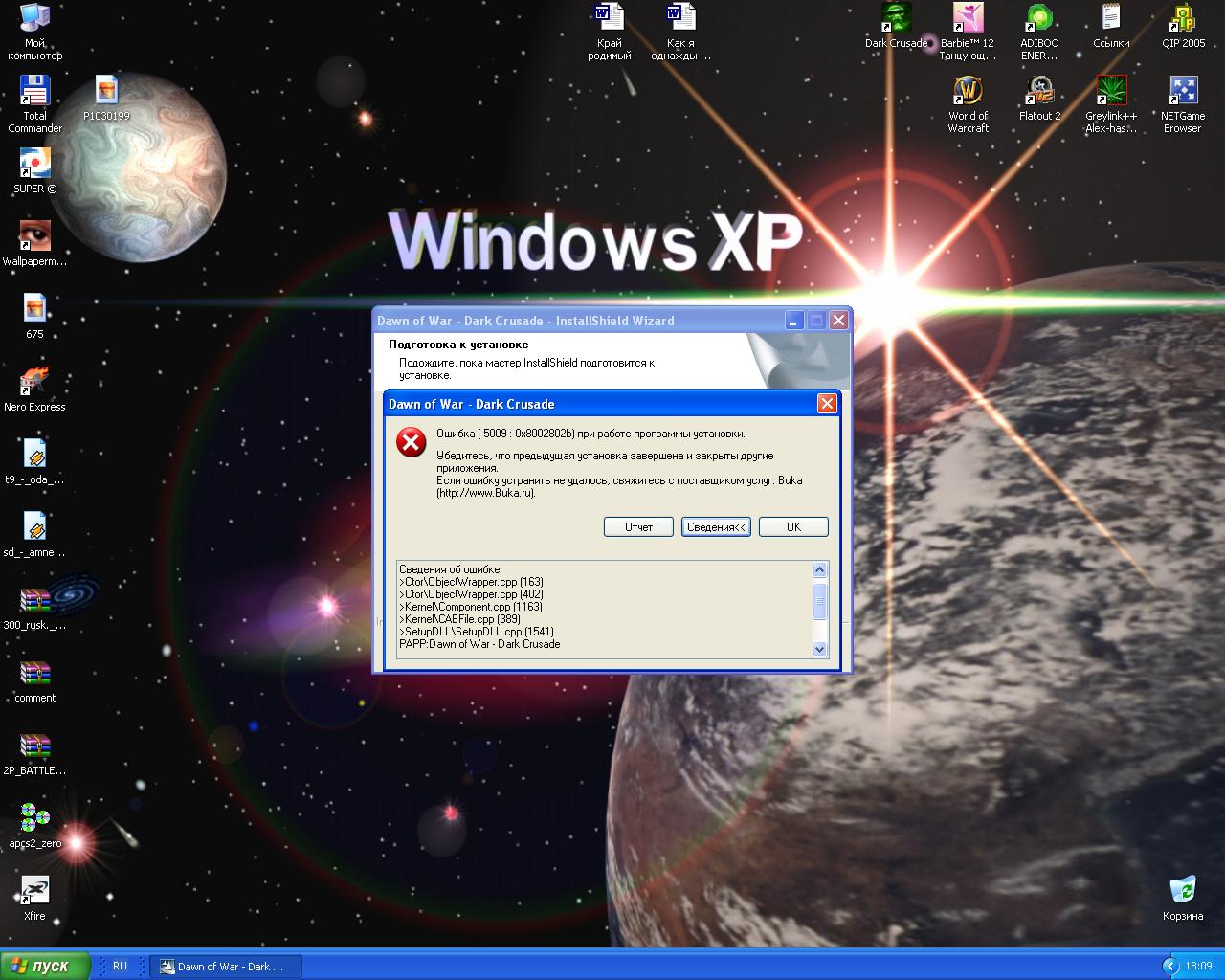Screen dimensions: 1225x980
Task: Click the scrollbar thumb in error details
Action: 819,602
